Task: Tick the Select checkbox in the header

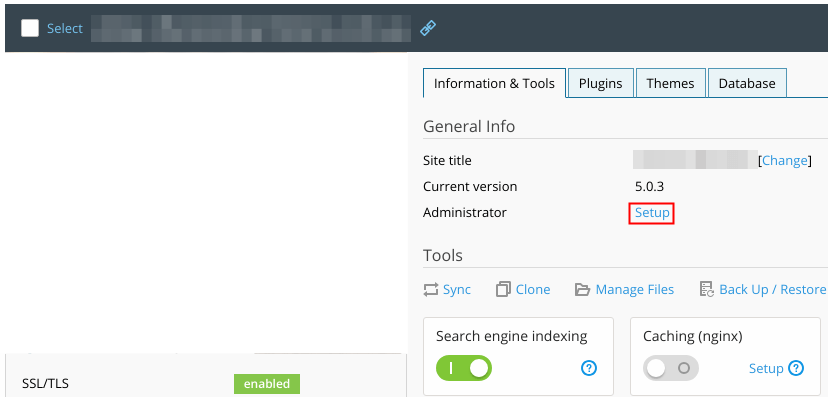Action: [30, 28]
